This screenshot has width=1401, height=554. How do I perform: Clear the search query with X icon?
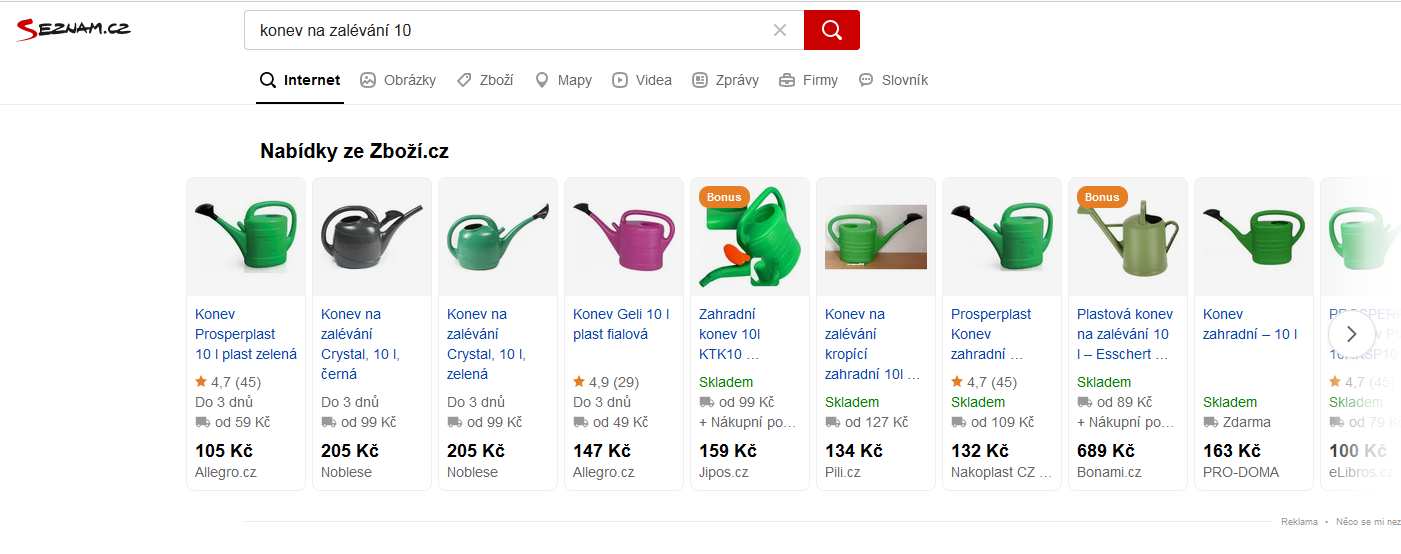780,30
